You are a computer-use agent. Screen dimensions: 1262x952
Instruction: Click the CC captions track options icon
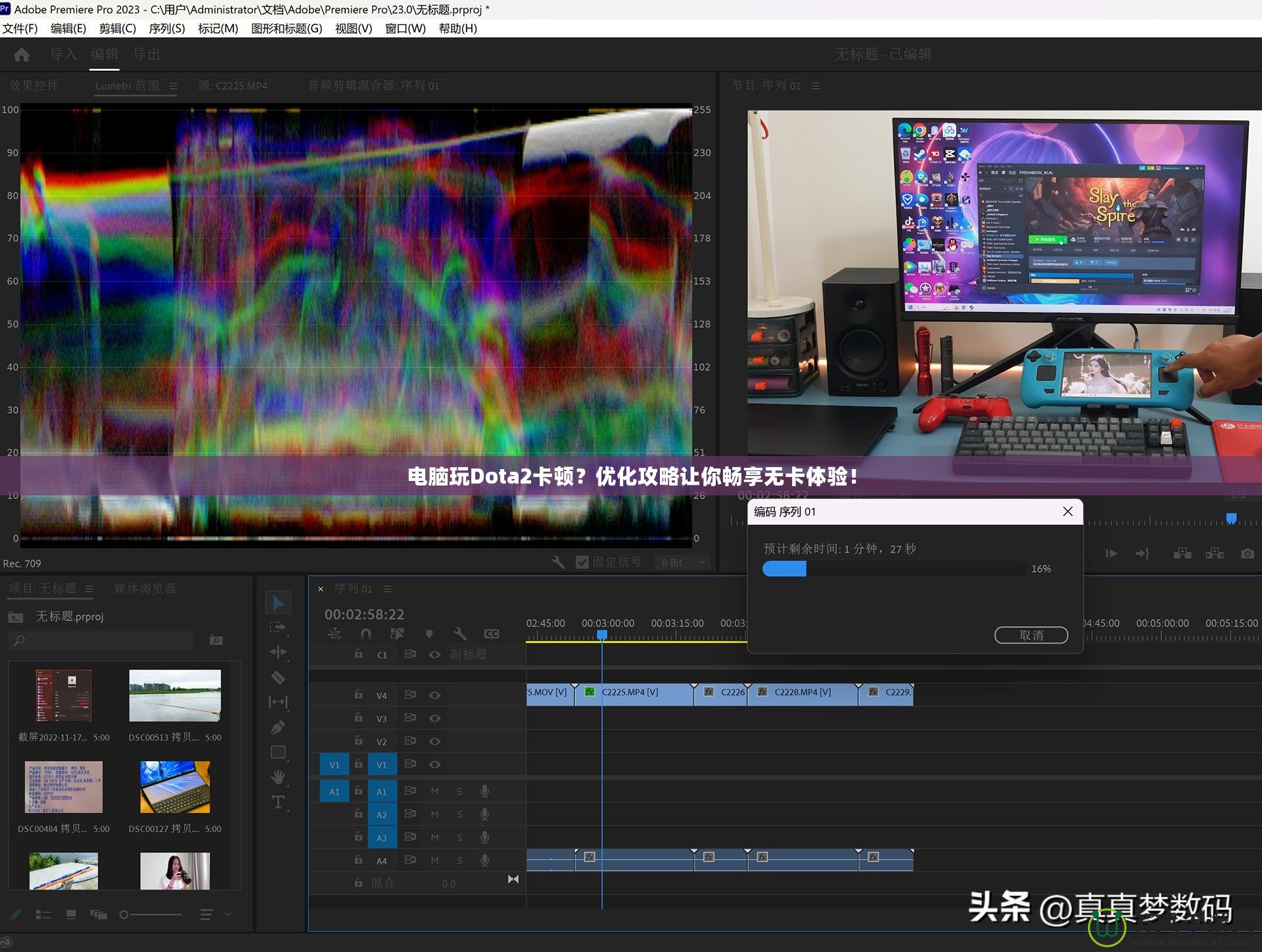tap(492, 634)
